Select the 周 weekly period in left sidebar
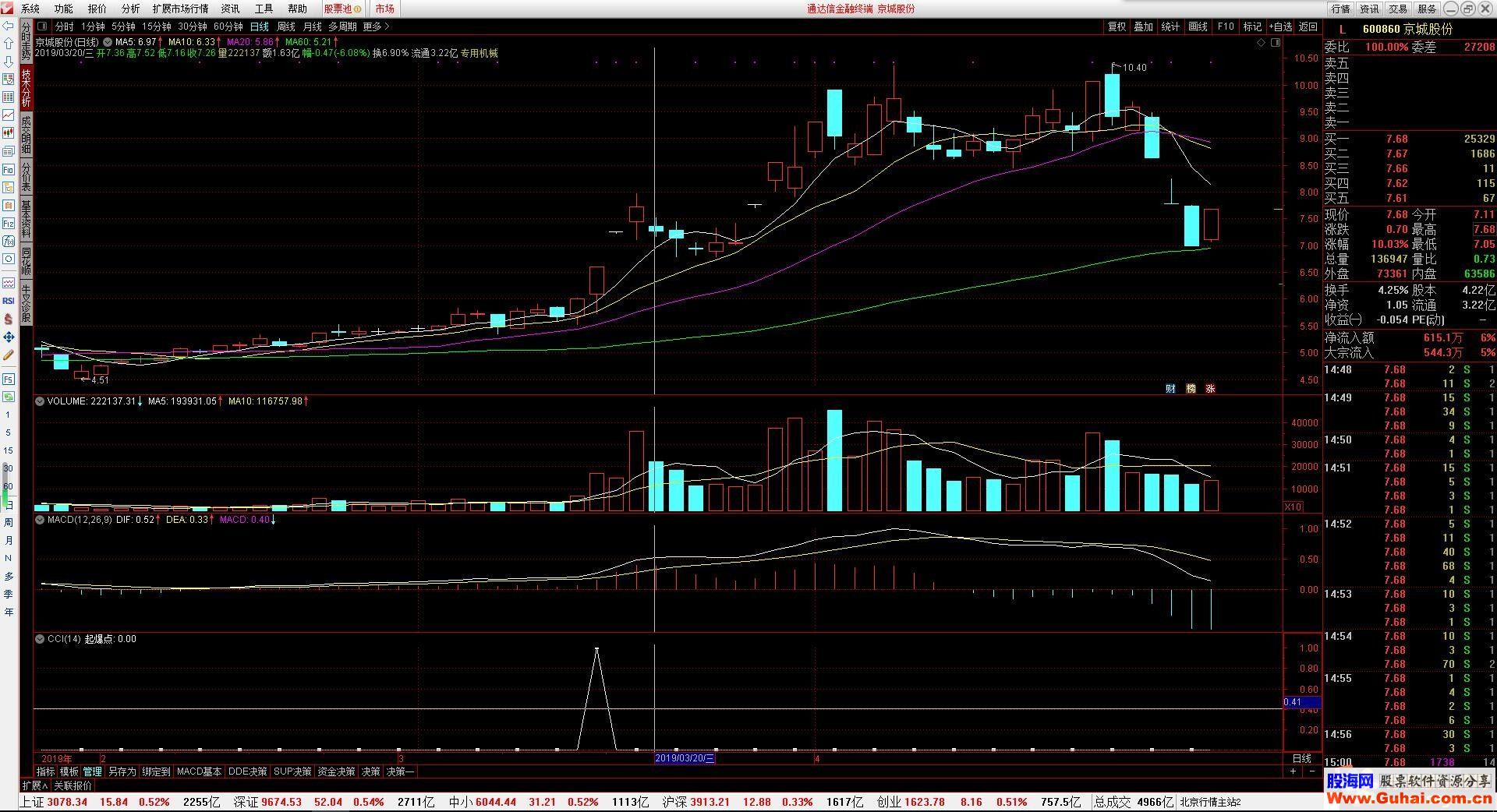This screenshot has width=1497, height=812. pyautogui.click(x=9, y=522)
